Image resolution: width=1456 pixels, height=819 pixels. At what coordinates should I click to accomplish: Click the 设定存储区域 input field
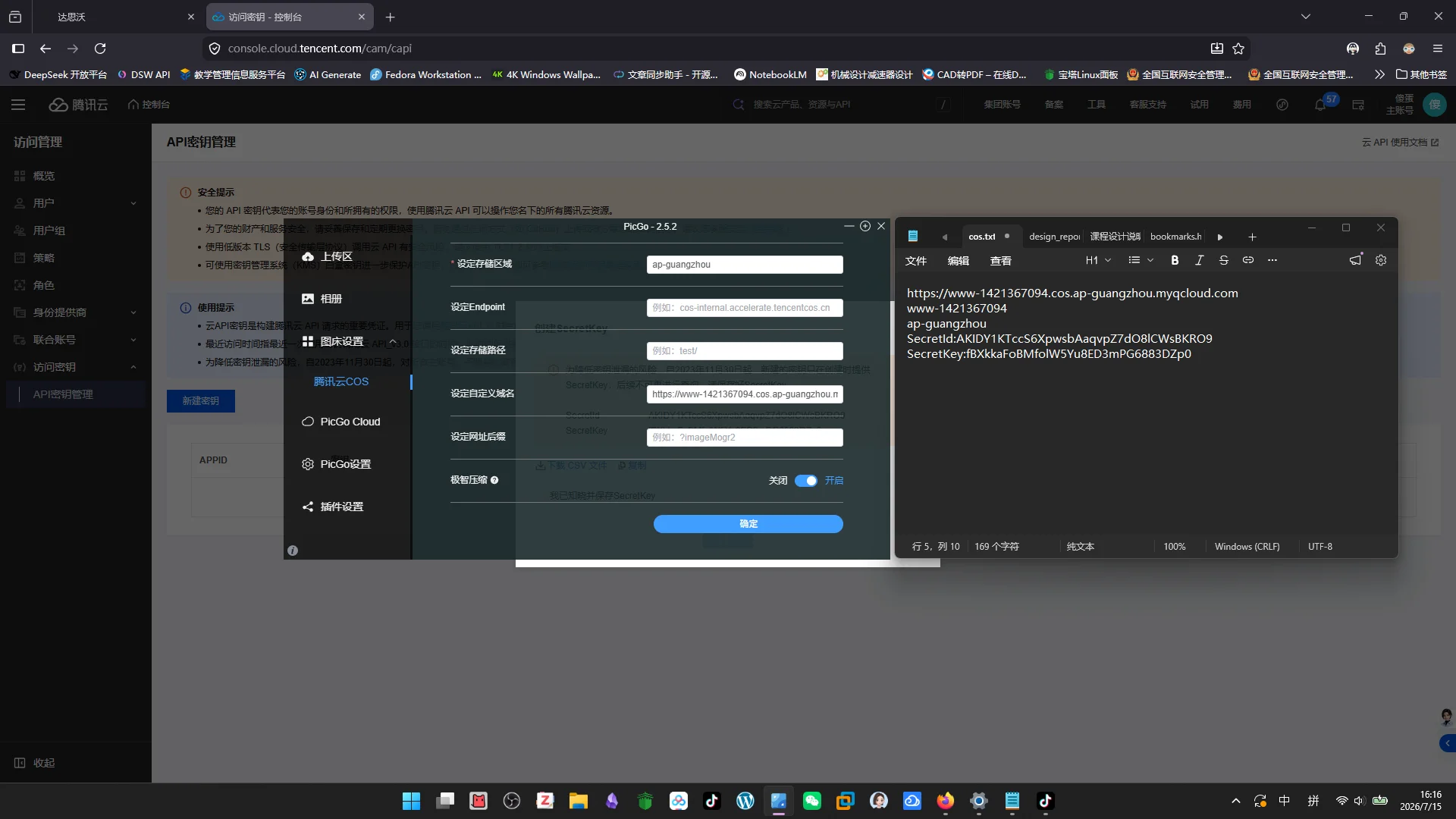(745, 265)
